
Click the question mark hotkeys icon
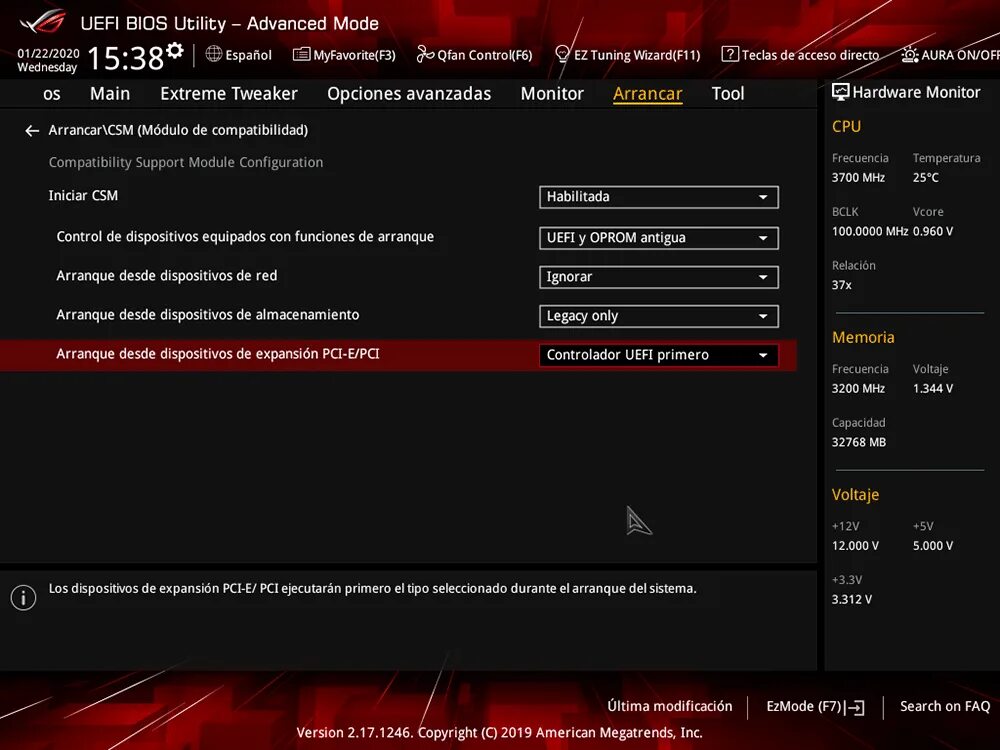coord(730,54)
